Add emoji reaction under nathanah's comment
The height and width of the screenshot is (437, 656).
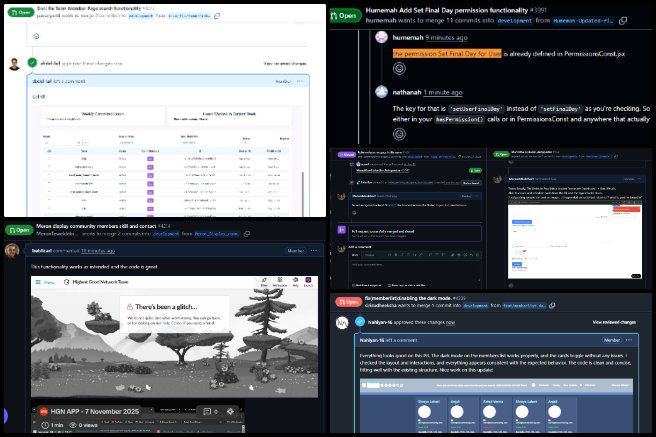[399, 134]
